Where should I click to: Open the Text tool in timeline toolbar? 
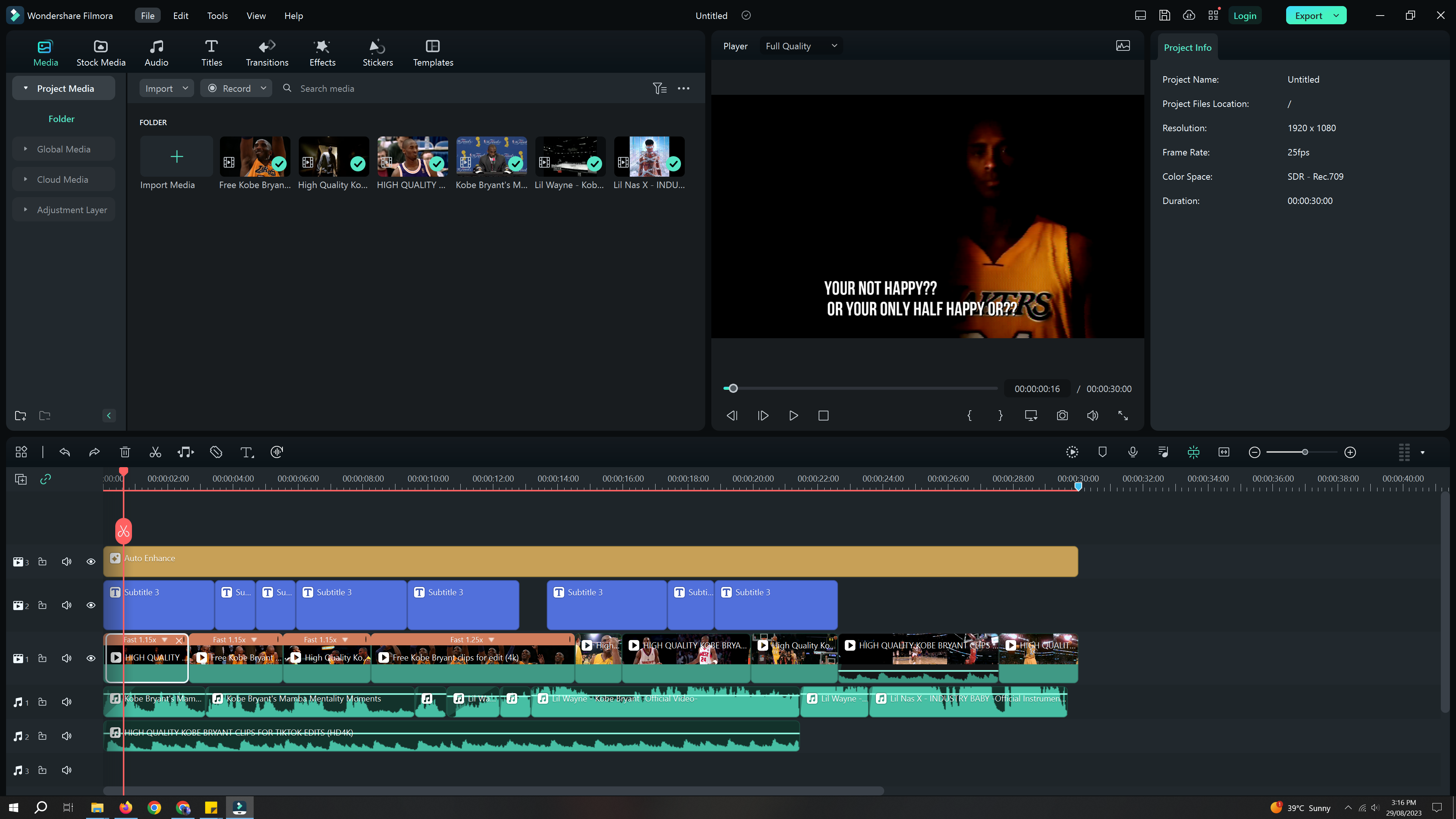[246, 452]
